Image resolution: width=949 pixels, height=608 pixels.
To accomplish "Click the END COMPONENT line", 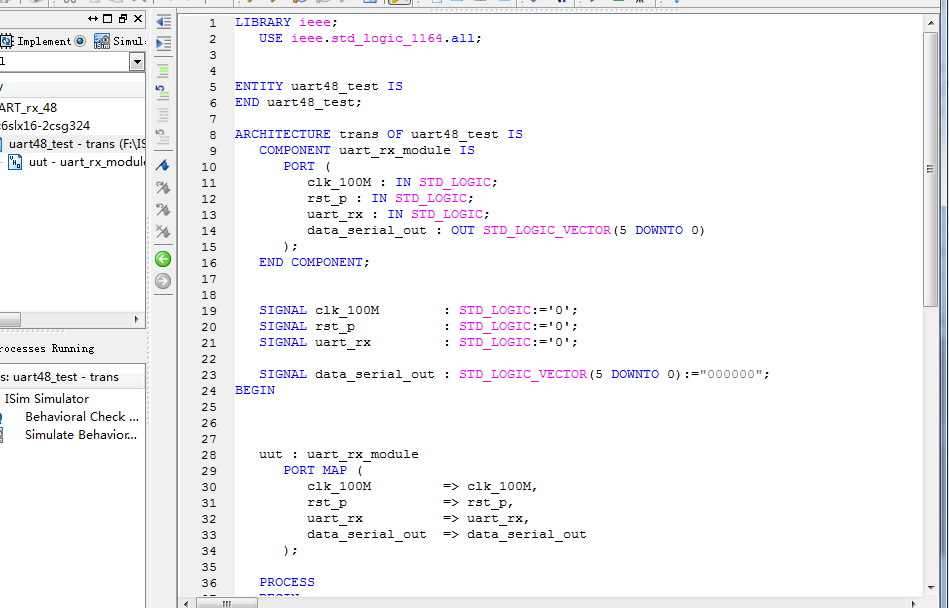I will tap(314, 262).
